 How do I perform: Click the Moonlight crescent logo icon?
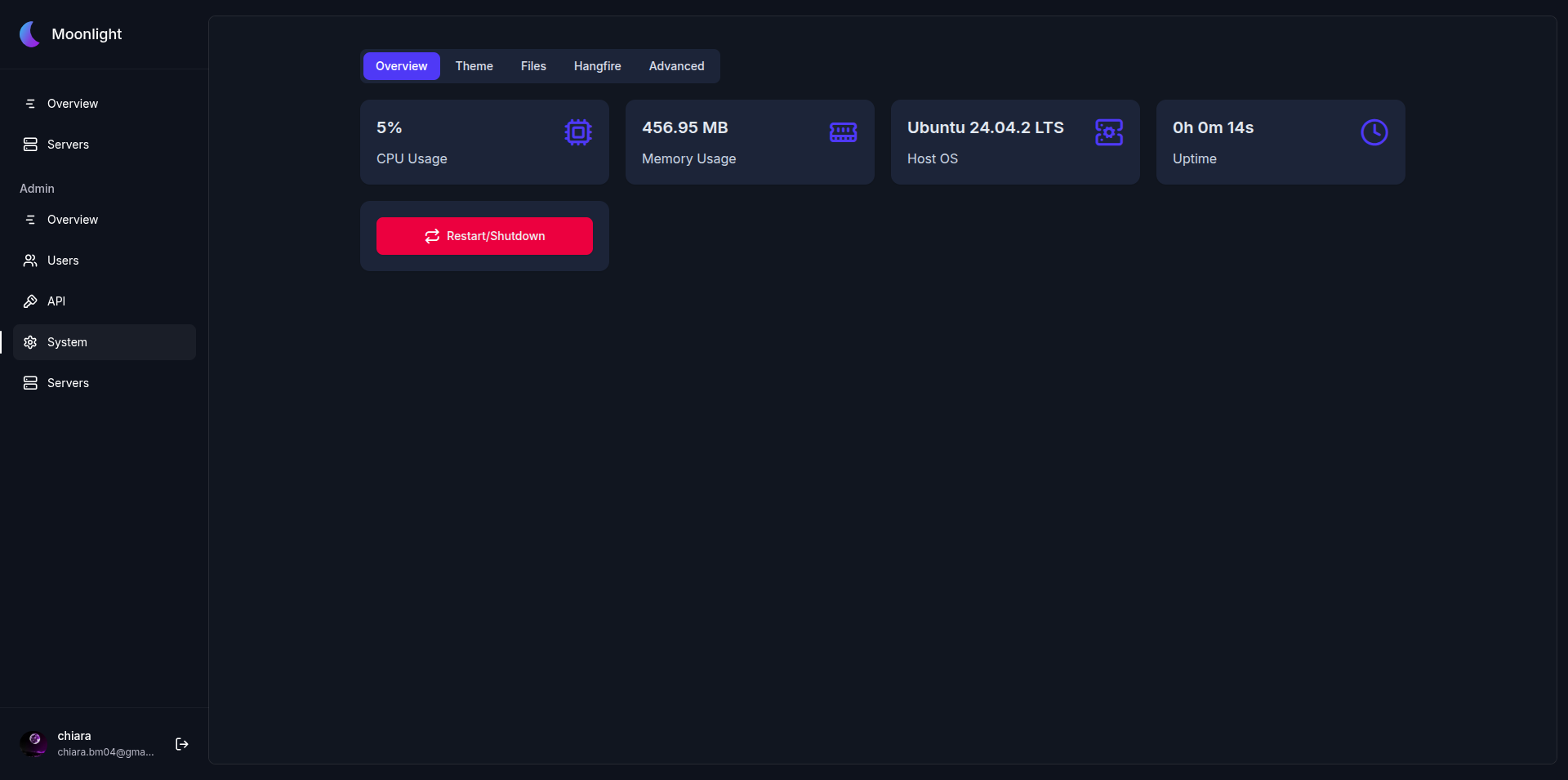tap(30, 34)
